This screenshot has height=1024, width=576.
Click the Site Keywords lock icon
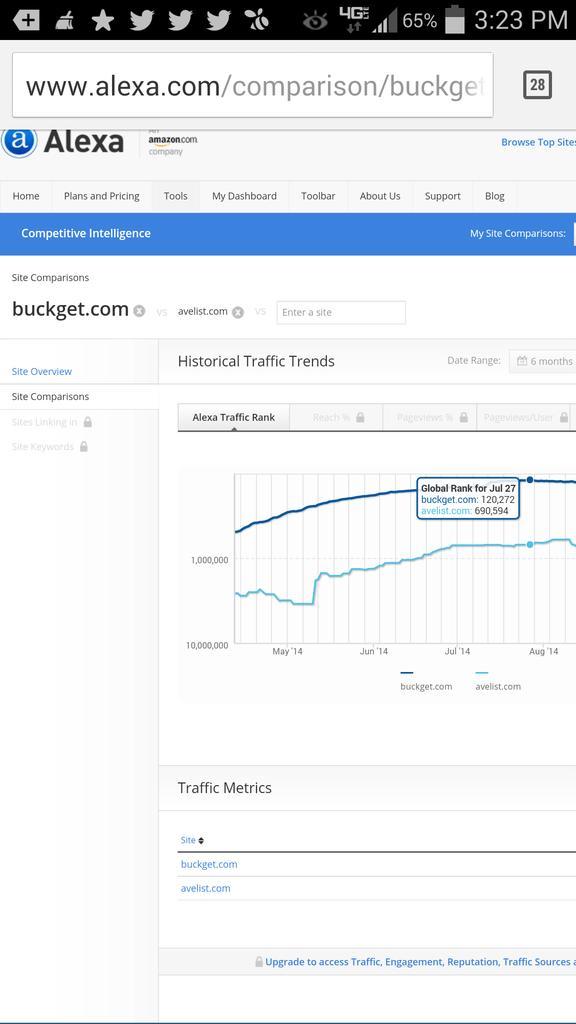(x=84, y=447)
